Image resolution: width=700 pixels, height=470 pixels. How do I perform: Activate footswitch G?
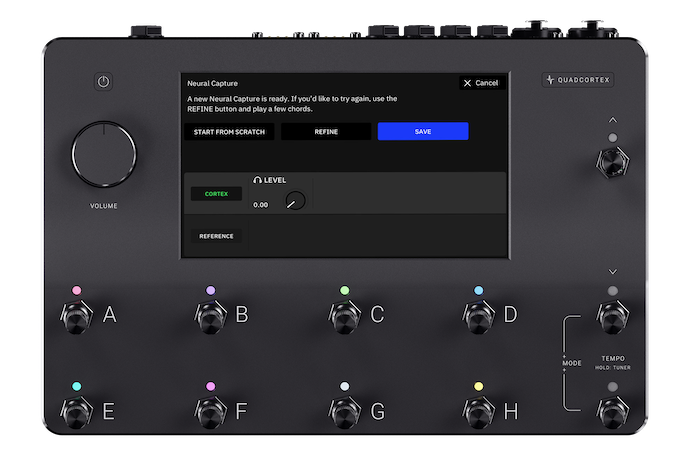tap(344, 412)
